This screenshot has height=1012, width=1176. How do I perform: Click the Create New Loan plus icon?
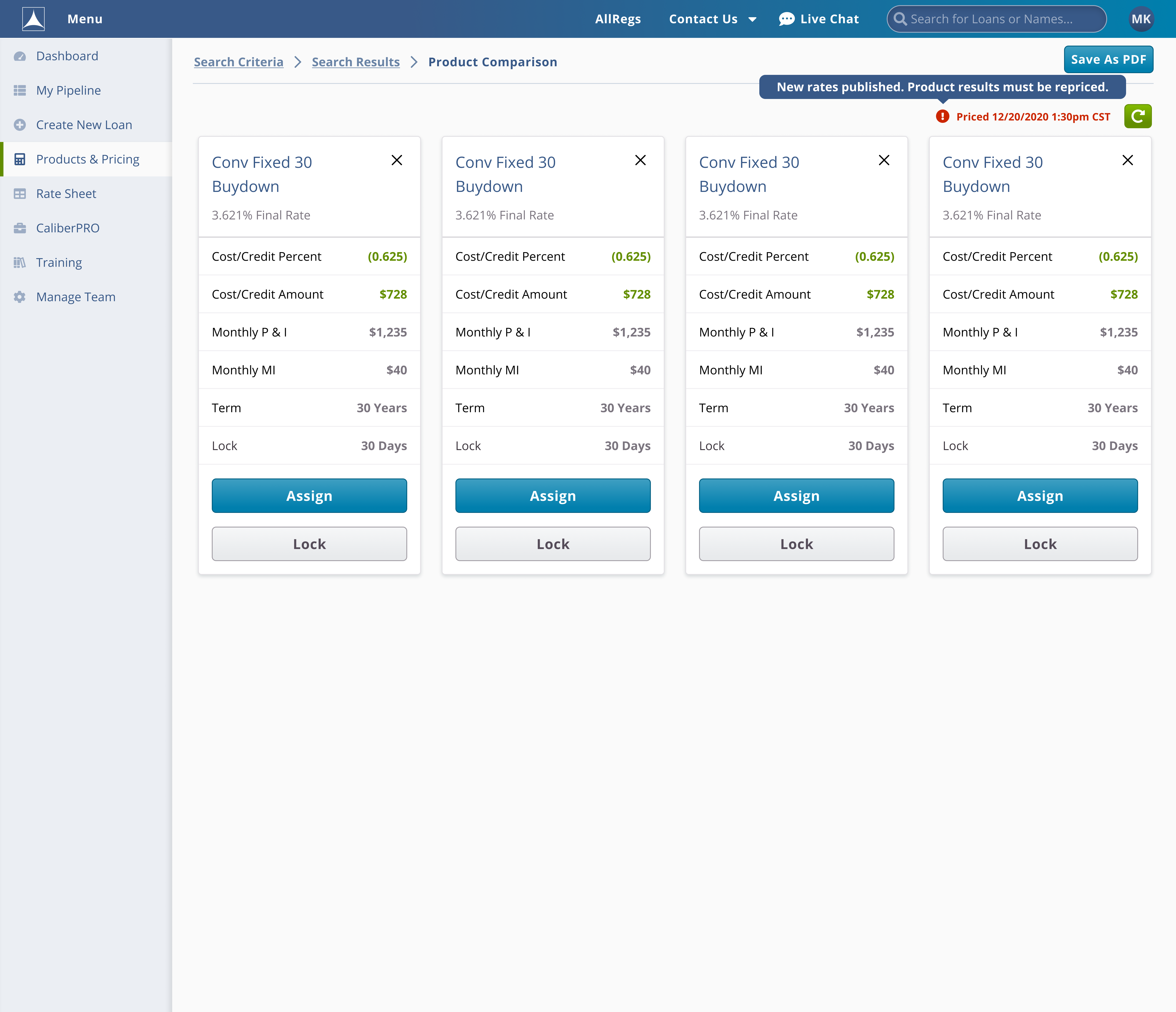pos(20,125)
